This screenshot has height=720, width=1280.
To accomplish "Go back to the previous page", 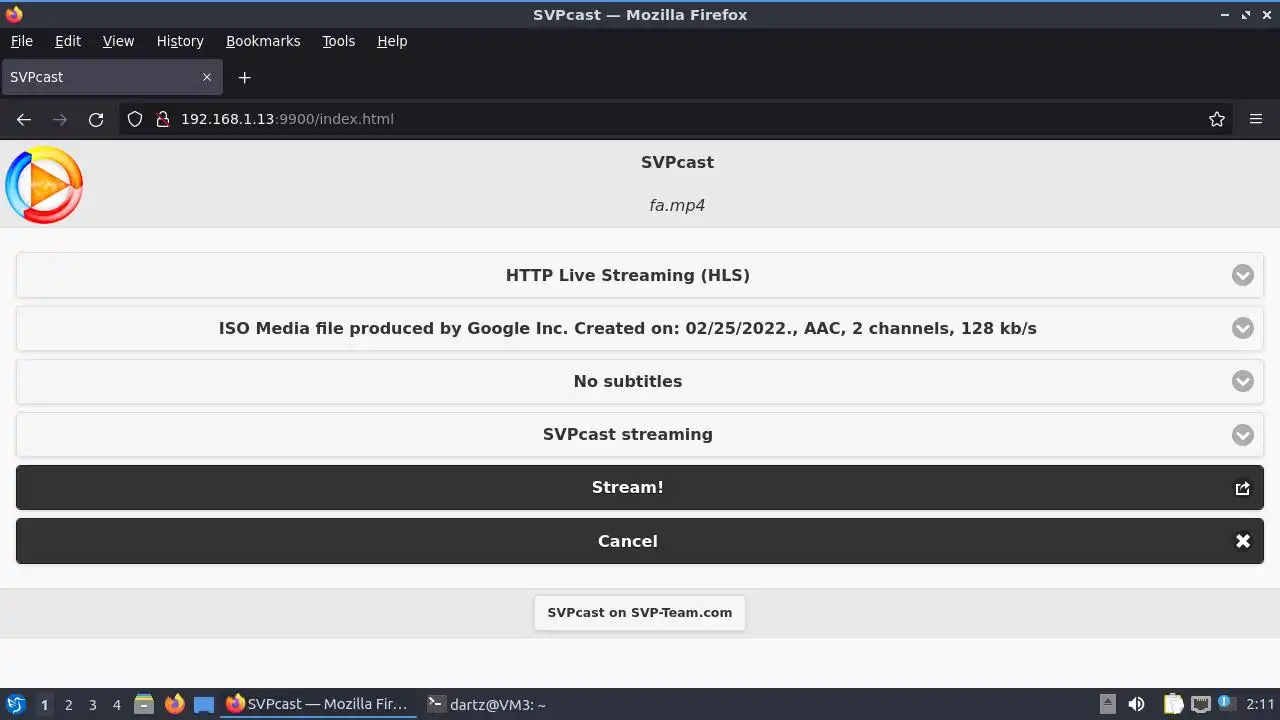I will [x=24, y=119].
